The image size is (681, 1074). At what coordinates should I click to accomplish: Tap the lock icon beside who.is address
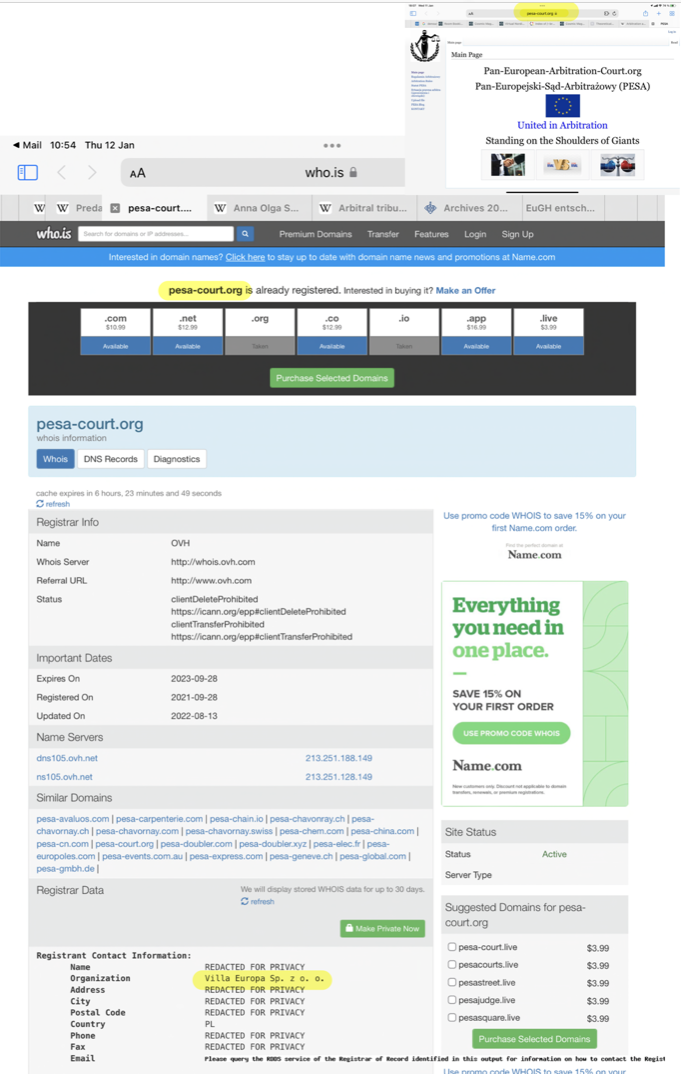(x=353, y=173)
